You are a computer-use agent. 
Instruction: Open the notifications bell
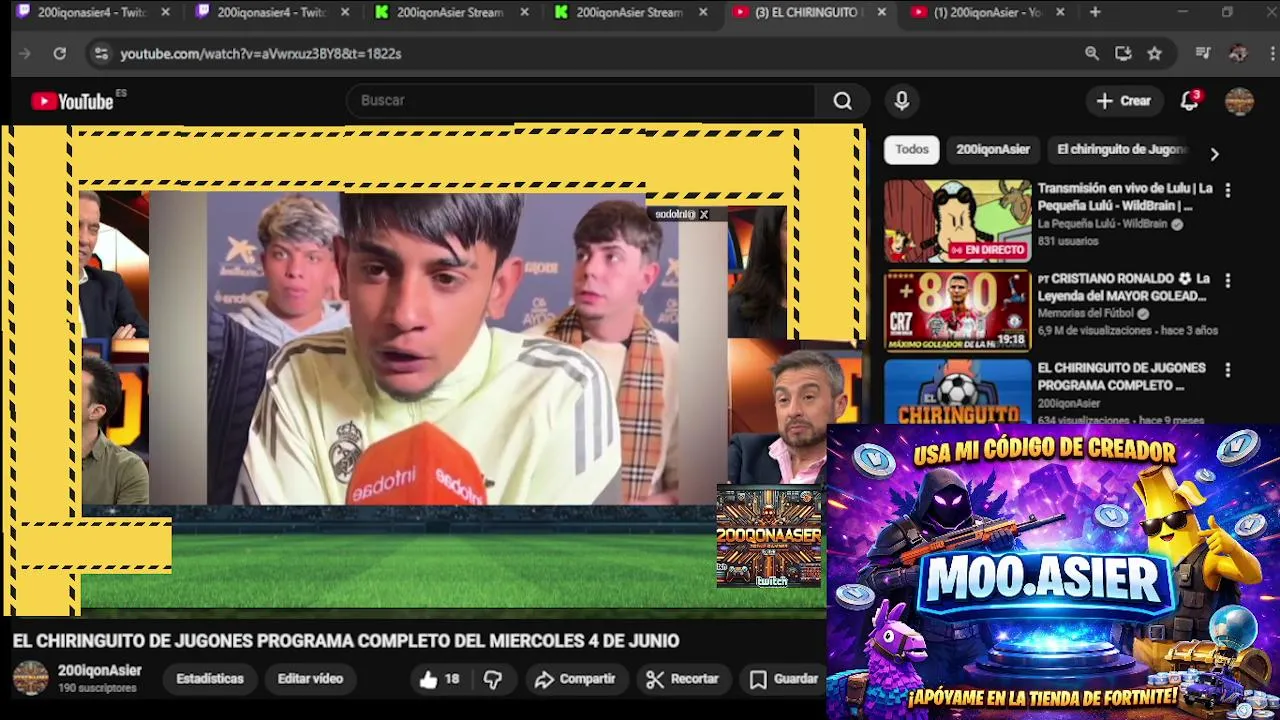[x=1190, y=101]
